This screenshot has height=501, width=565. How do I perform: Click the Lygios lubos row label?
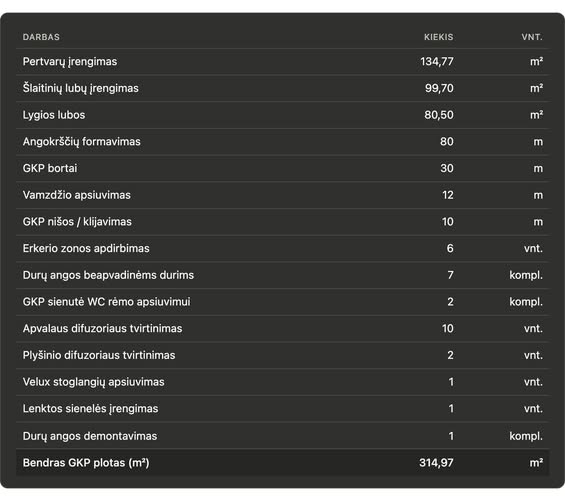(x=54, y=115)
